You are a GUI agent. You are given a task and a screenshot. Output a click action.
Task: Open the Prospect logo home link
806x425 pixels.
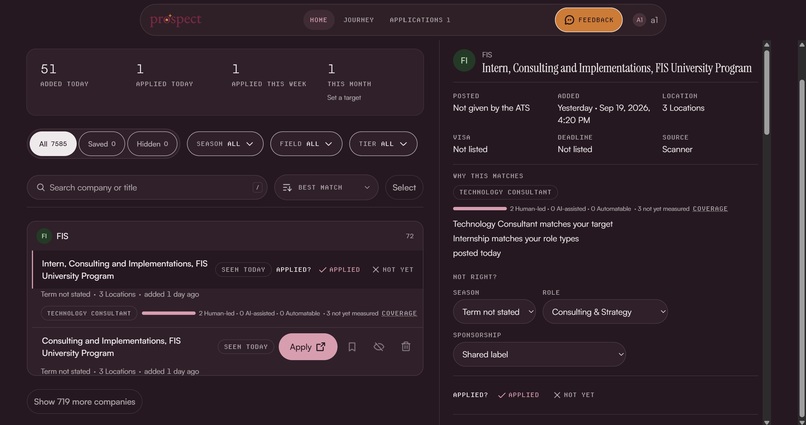pos(175,20)
